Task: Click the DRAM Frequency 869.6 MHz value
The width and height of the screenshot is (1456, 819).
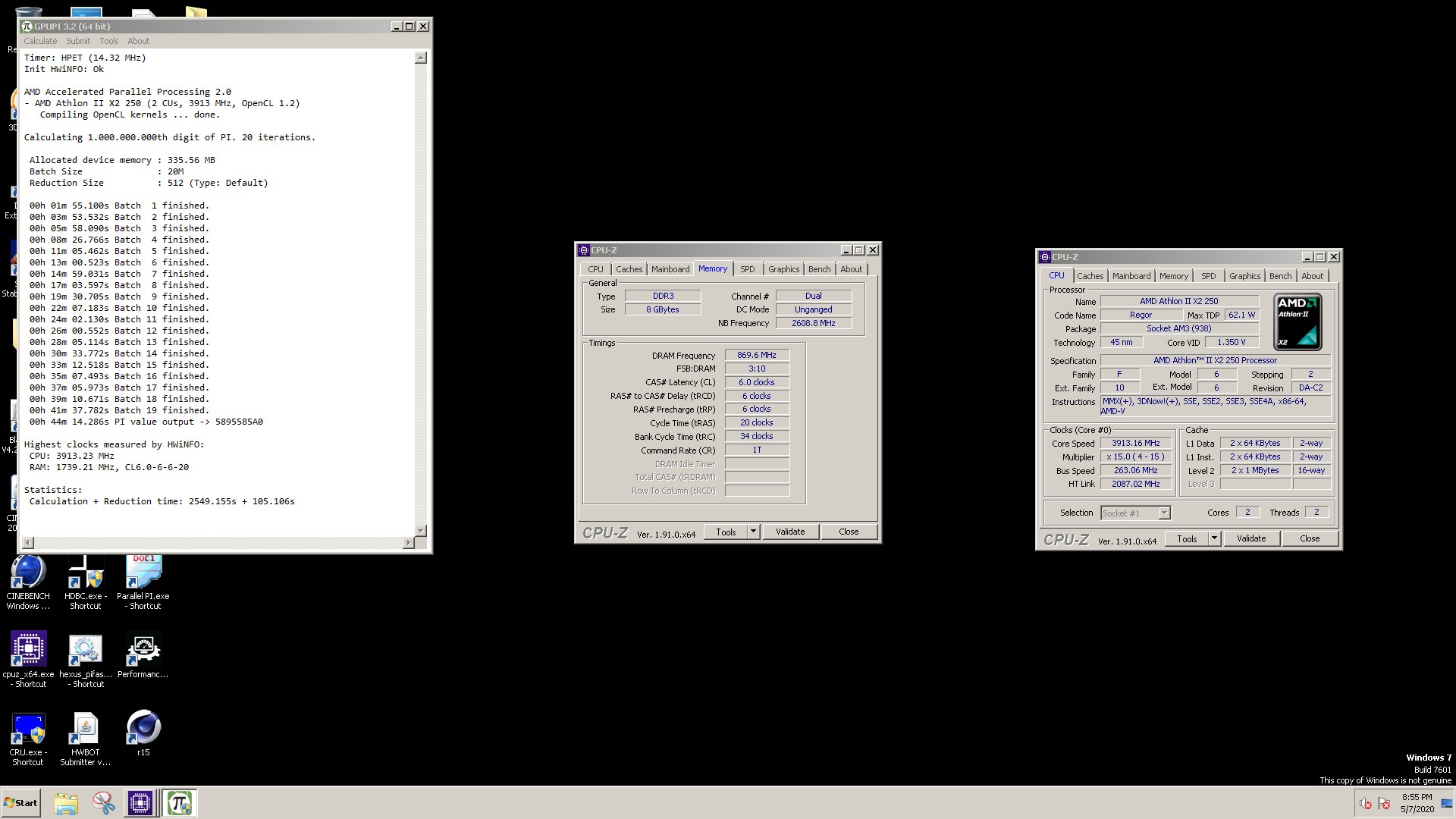Action: point(757,355)
